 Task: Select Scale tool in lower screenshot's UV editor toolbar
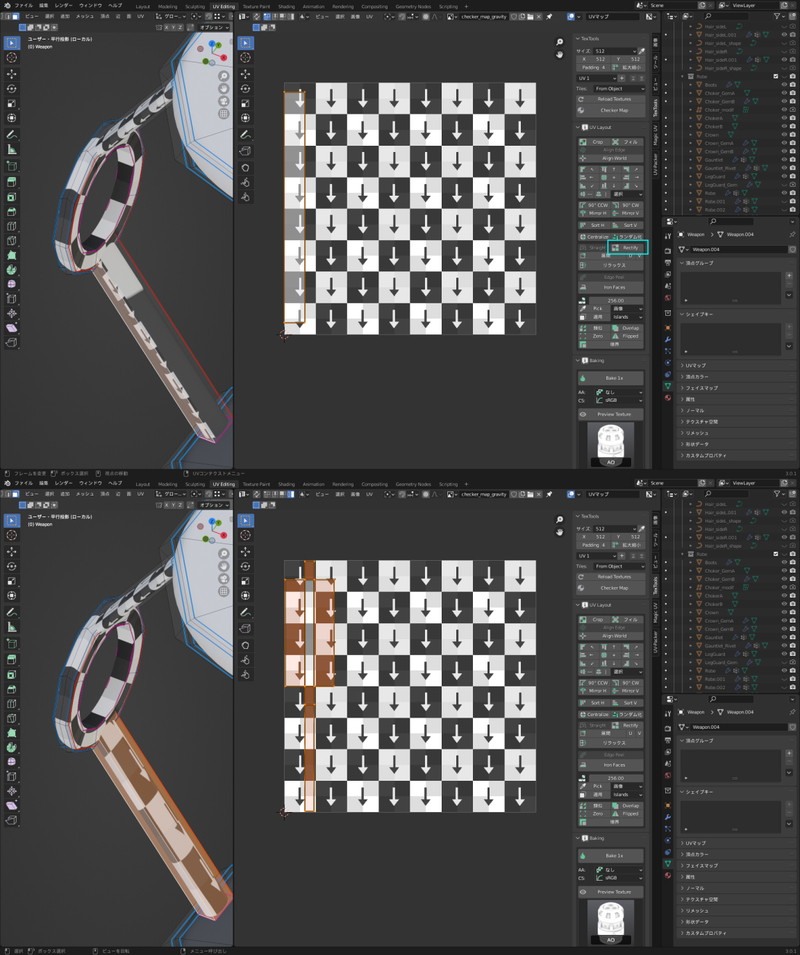pos(245,581)
